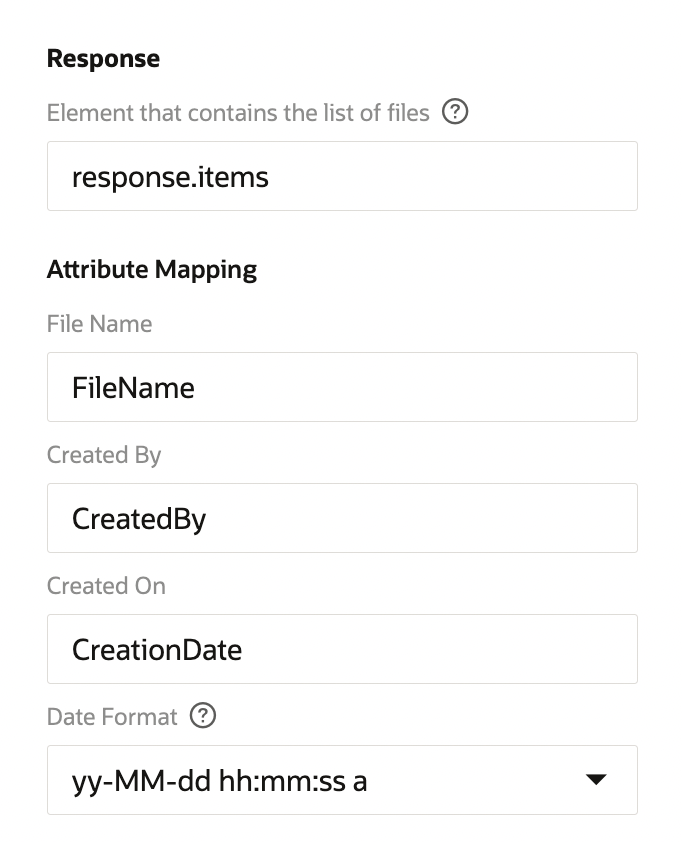Click the downward chevron on Date Format field
Image resolution: width=682 pixels, height=842 pixels.
pos(595,780)
